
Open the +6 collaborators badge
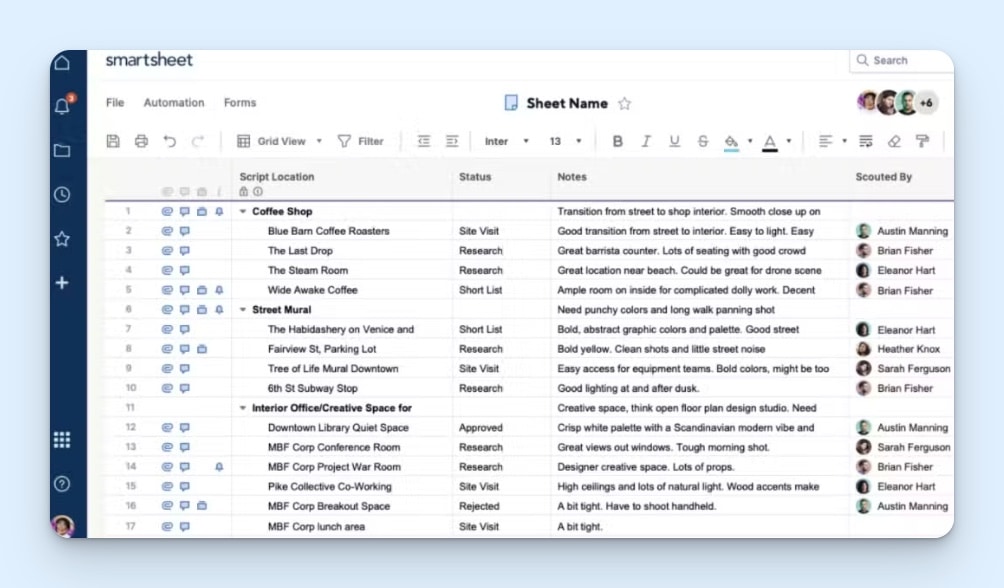pos(927,102)
